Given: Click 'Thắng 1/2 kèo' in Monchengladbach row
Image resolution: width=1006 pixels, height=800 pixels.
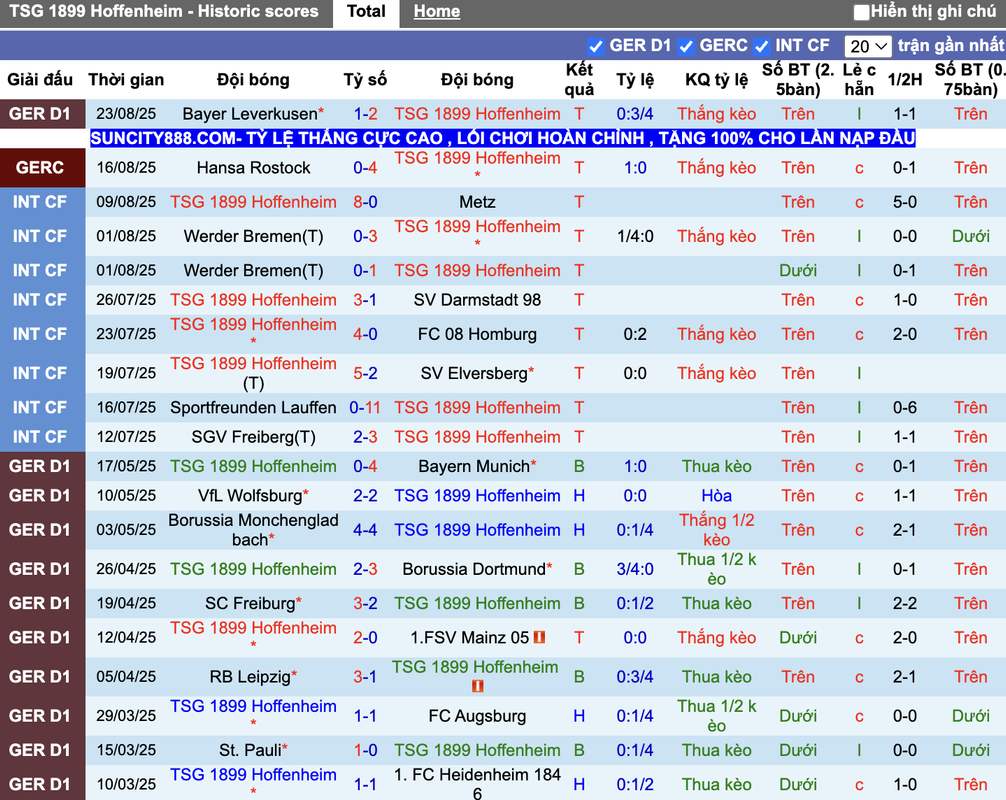Looking at the screenshot, I should click(717, 530).
